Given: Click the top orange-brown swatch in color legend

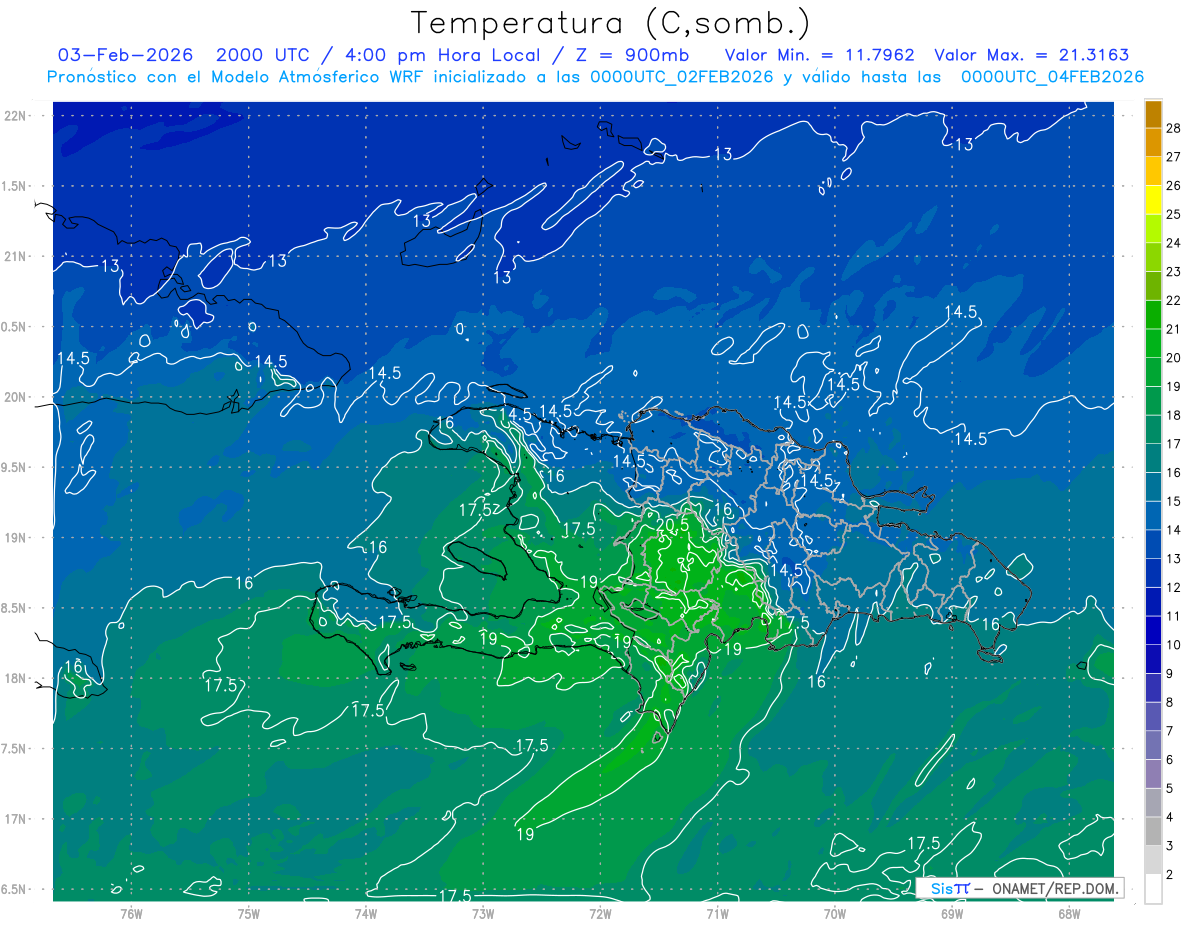Looking at the screenshot, I should point(1154,114).
